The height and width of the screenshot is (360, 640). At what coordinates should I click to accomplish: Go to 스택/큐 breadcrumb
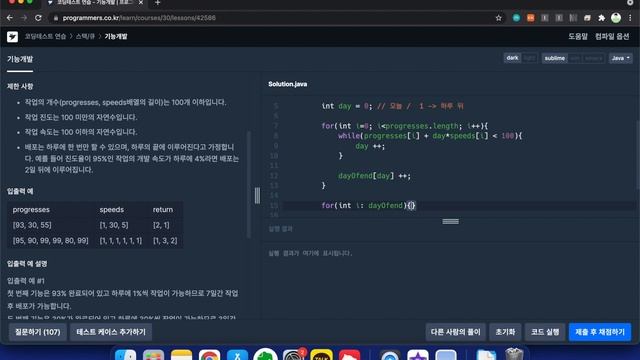[85, 36]
